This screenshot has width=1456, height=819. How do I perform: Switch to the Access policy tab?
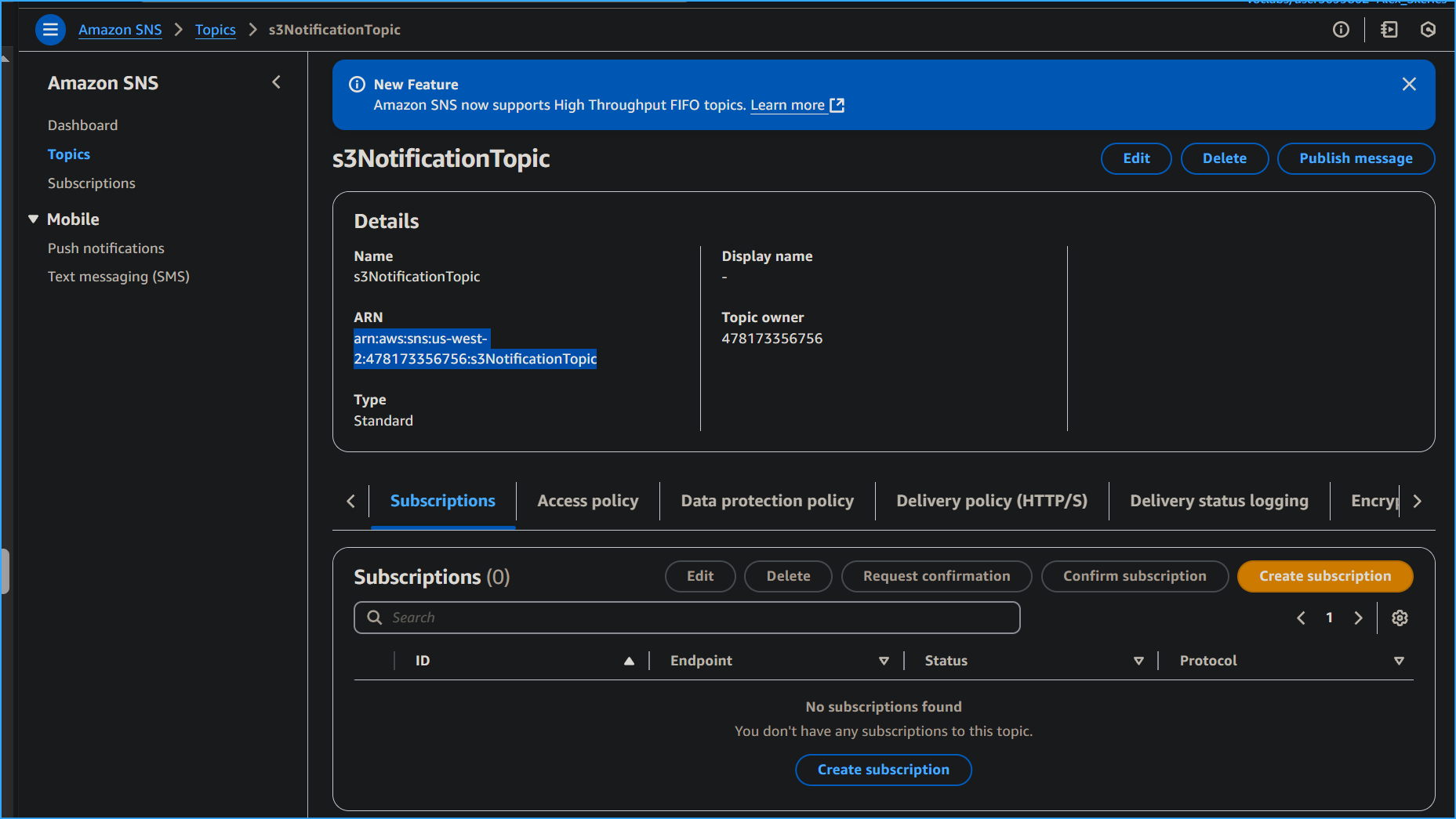[587, 502]
